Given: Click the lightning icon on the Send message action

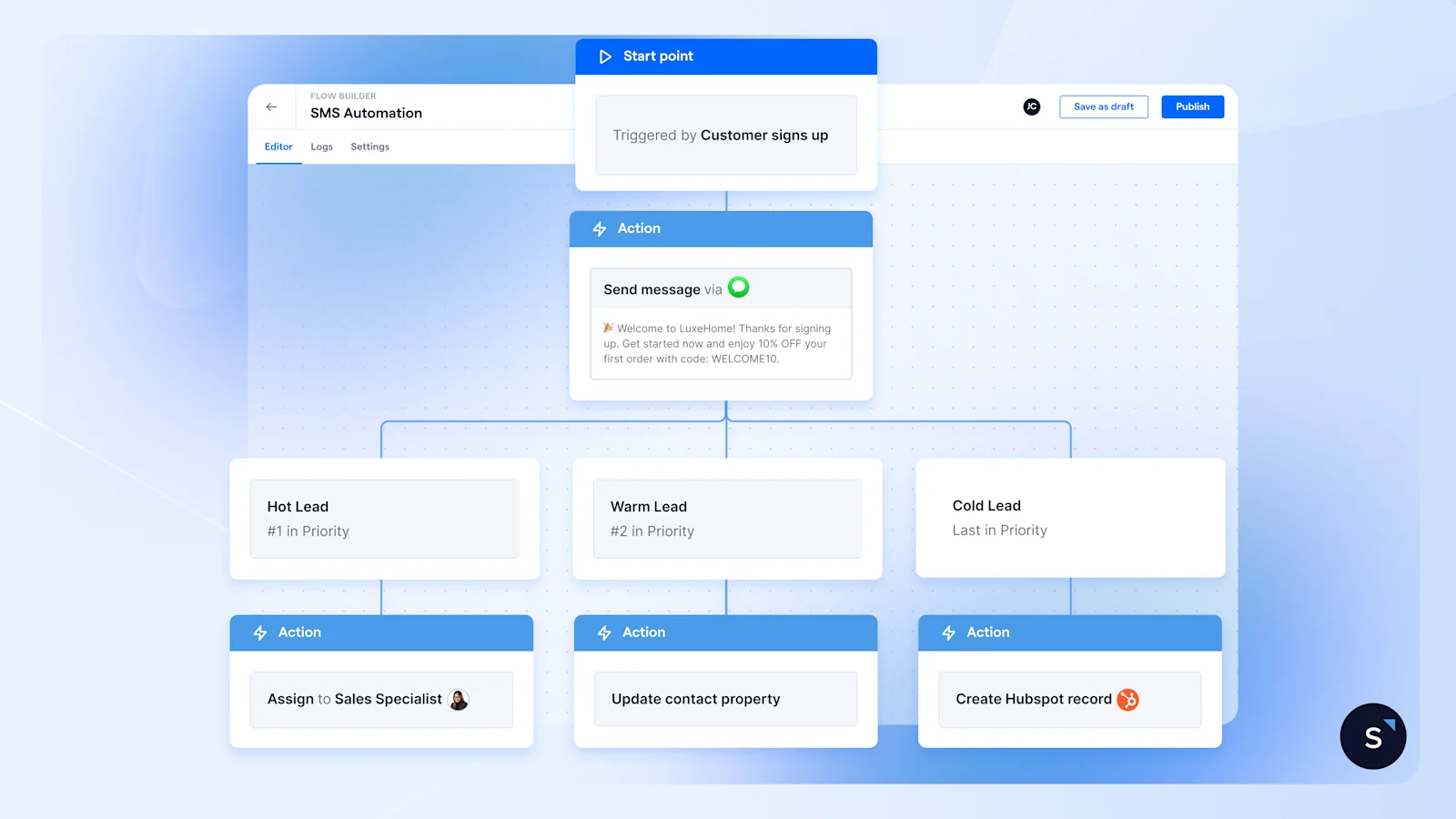Looking at the screenshot, I should click(600, 228).
